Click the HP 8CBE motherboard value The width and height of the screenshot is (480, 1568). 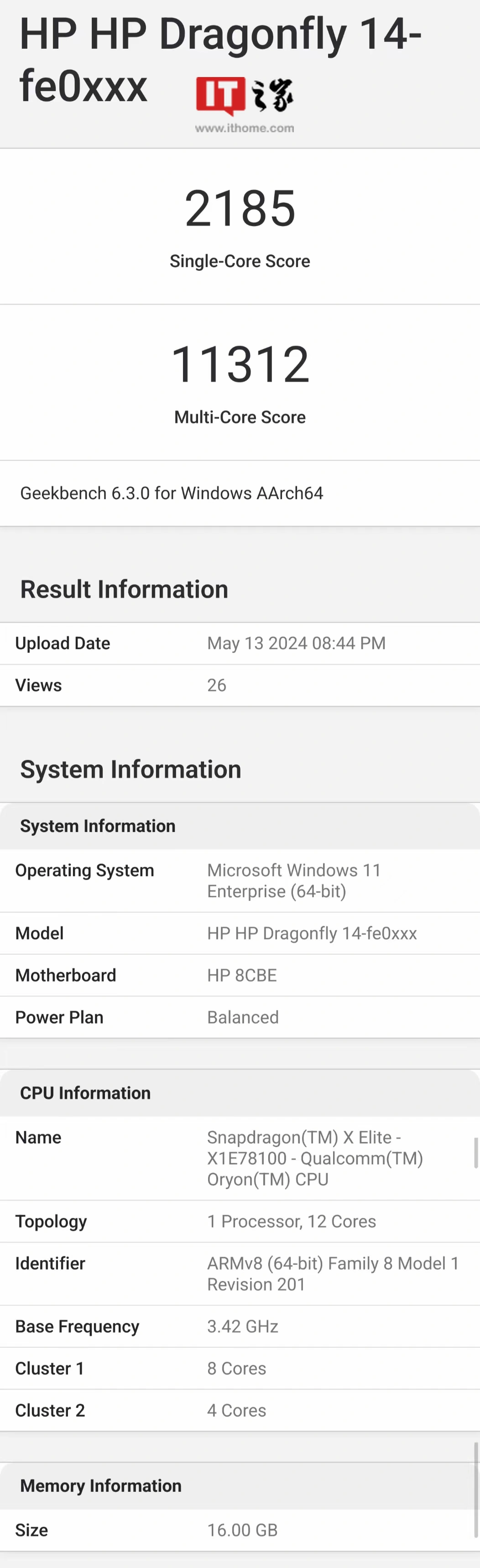(242, 975)
